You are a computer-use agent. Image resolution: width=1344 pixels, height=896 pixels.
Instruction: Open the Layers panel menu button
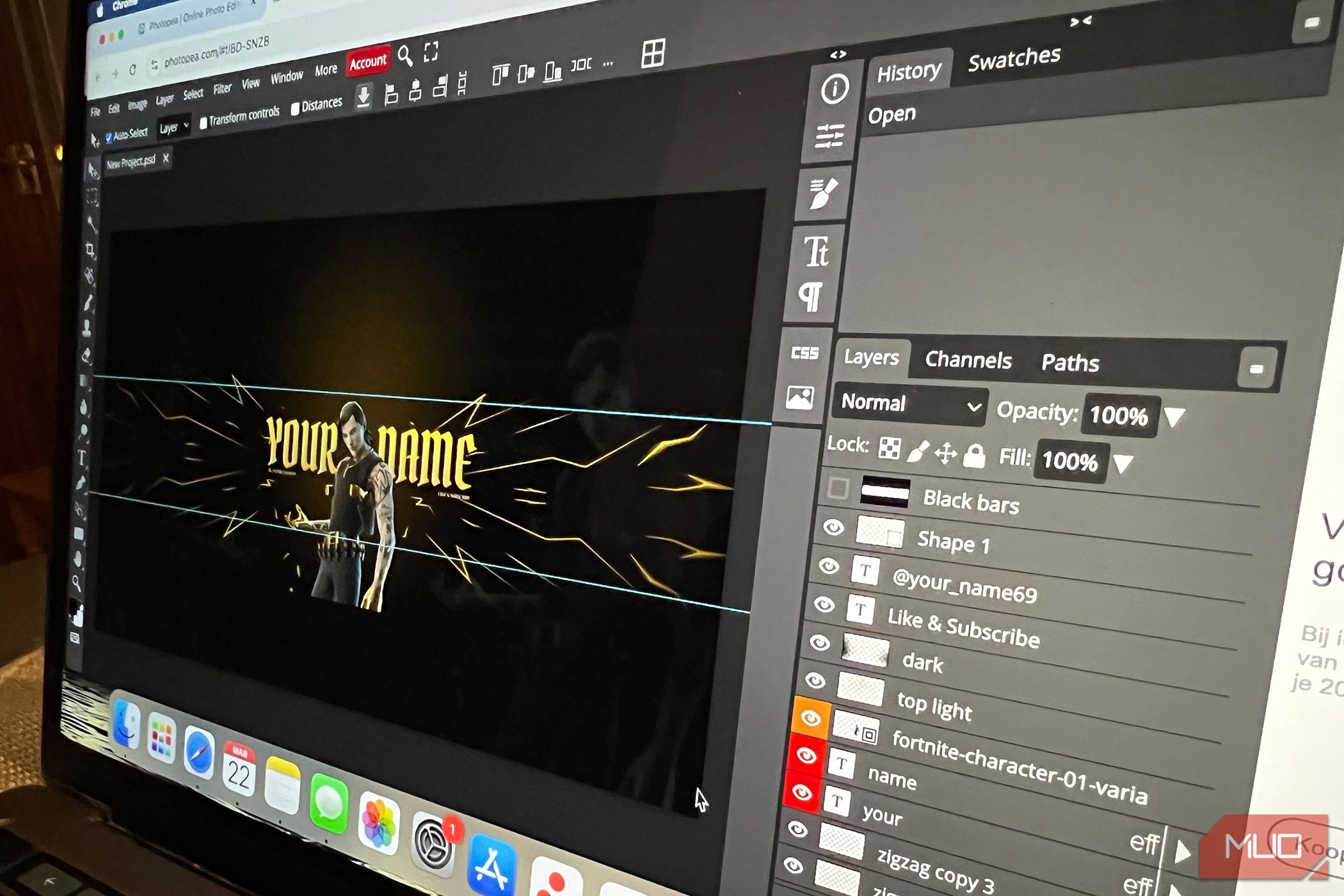pos(1256,369)
